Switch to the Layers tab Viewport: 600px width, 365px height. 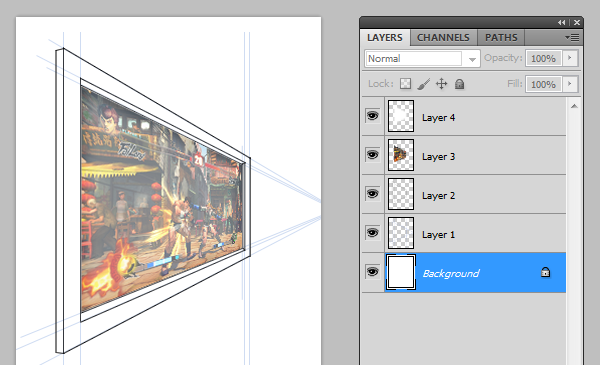pyautogui.click(x=385, y=37)
